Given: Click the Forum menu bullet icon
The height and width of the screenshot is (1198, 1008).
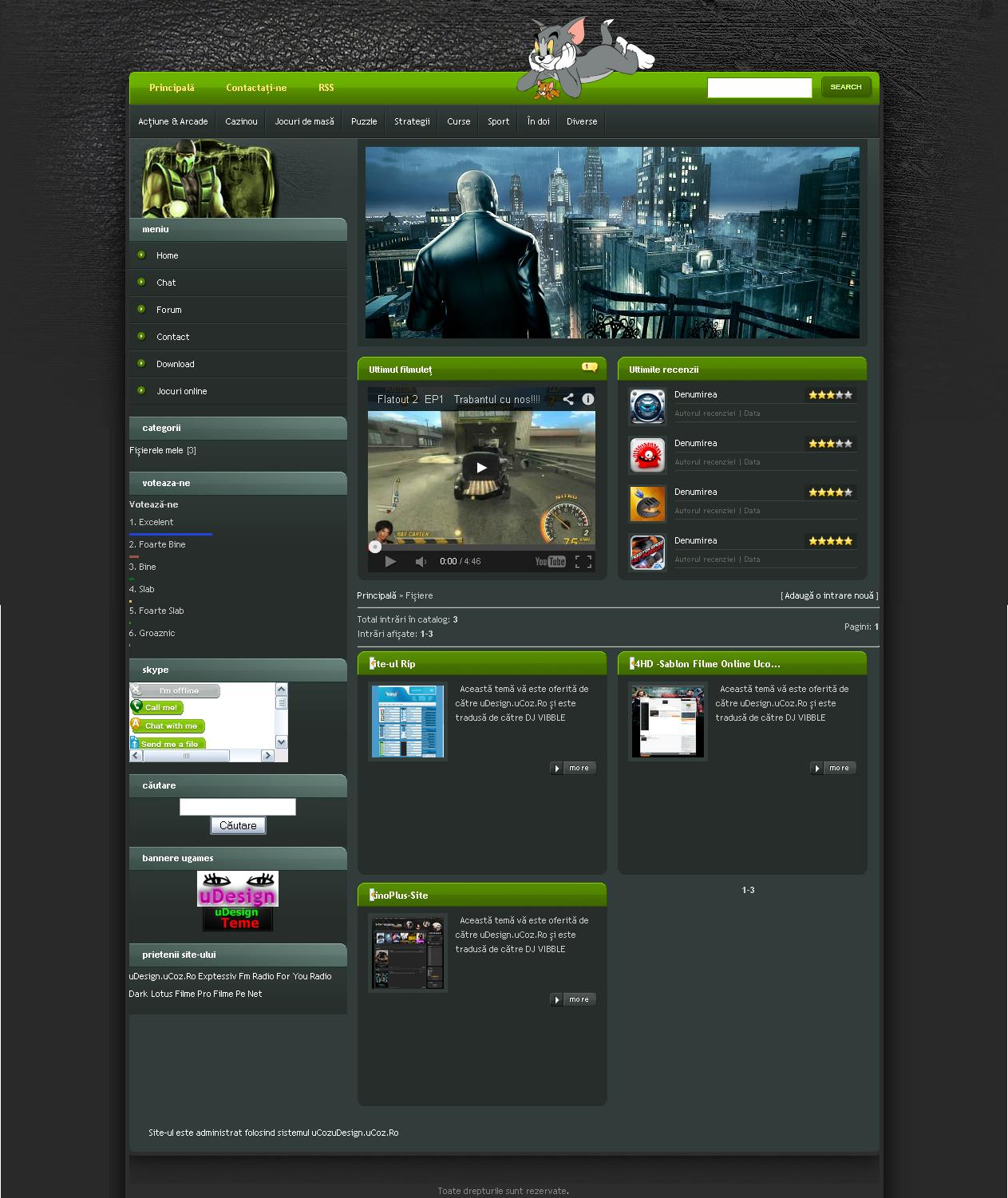Looking at the screenshot, I should pos(141,309).
